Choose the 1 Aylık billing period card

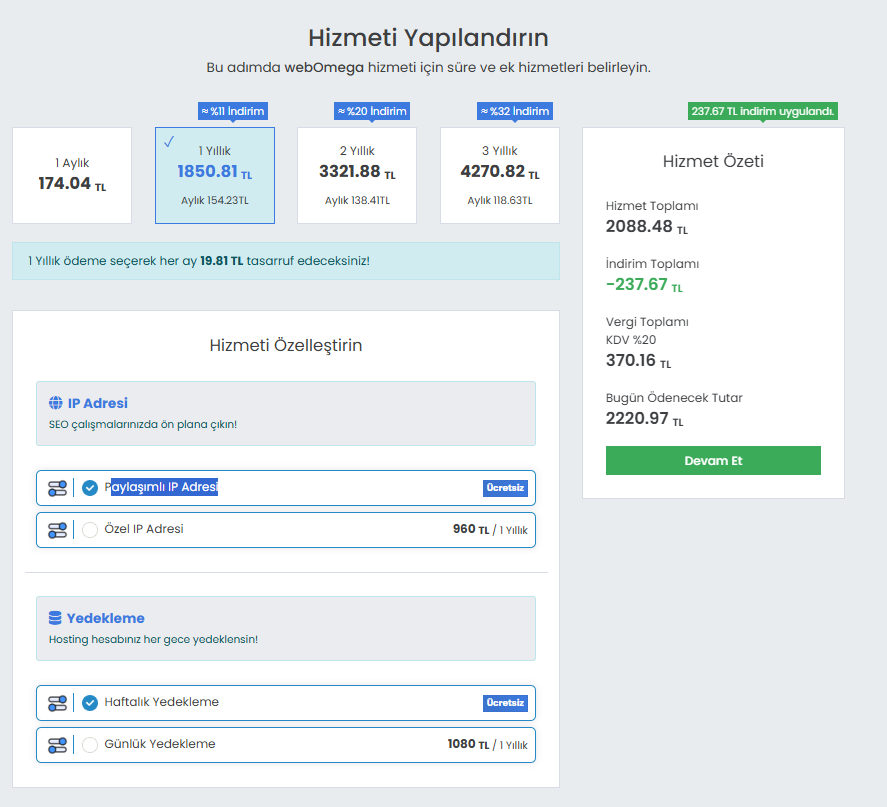point(72,175)
